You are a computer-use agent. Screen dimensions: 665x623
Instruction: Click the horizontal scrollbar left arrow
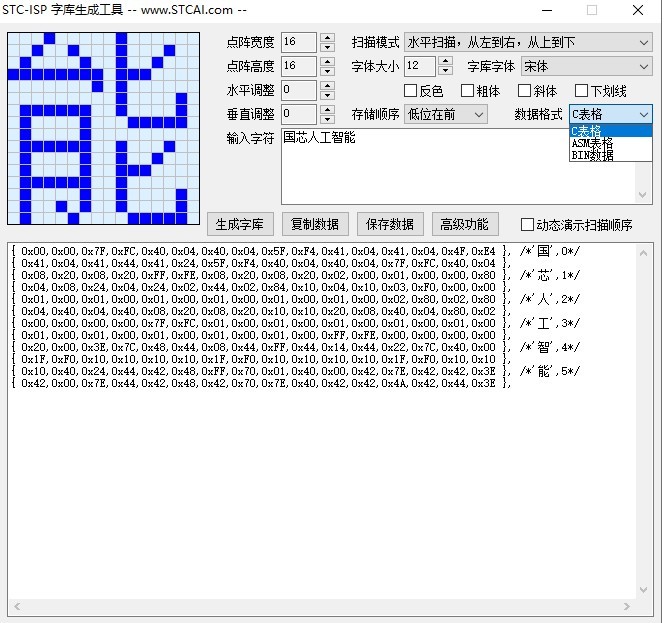(17, 606)
